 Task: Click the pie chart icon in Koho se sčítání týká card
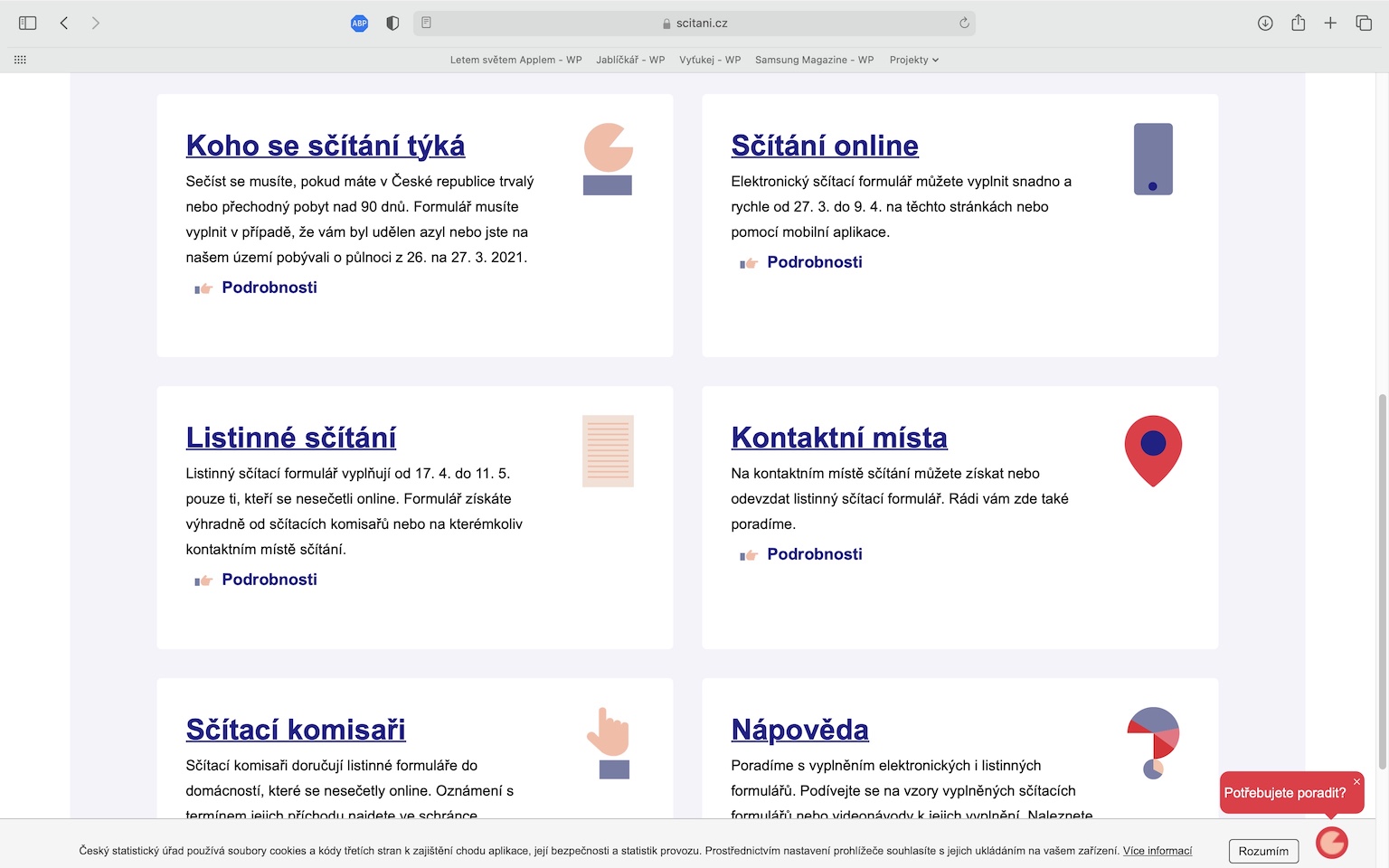point(608,159)
